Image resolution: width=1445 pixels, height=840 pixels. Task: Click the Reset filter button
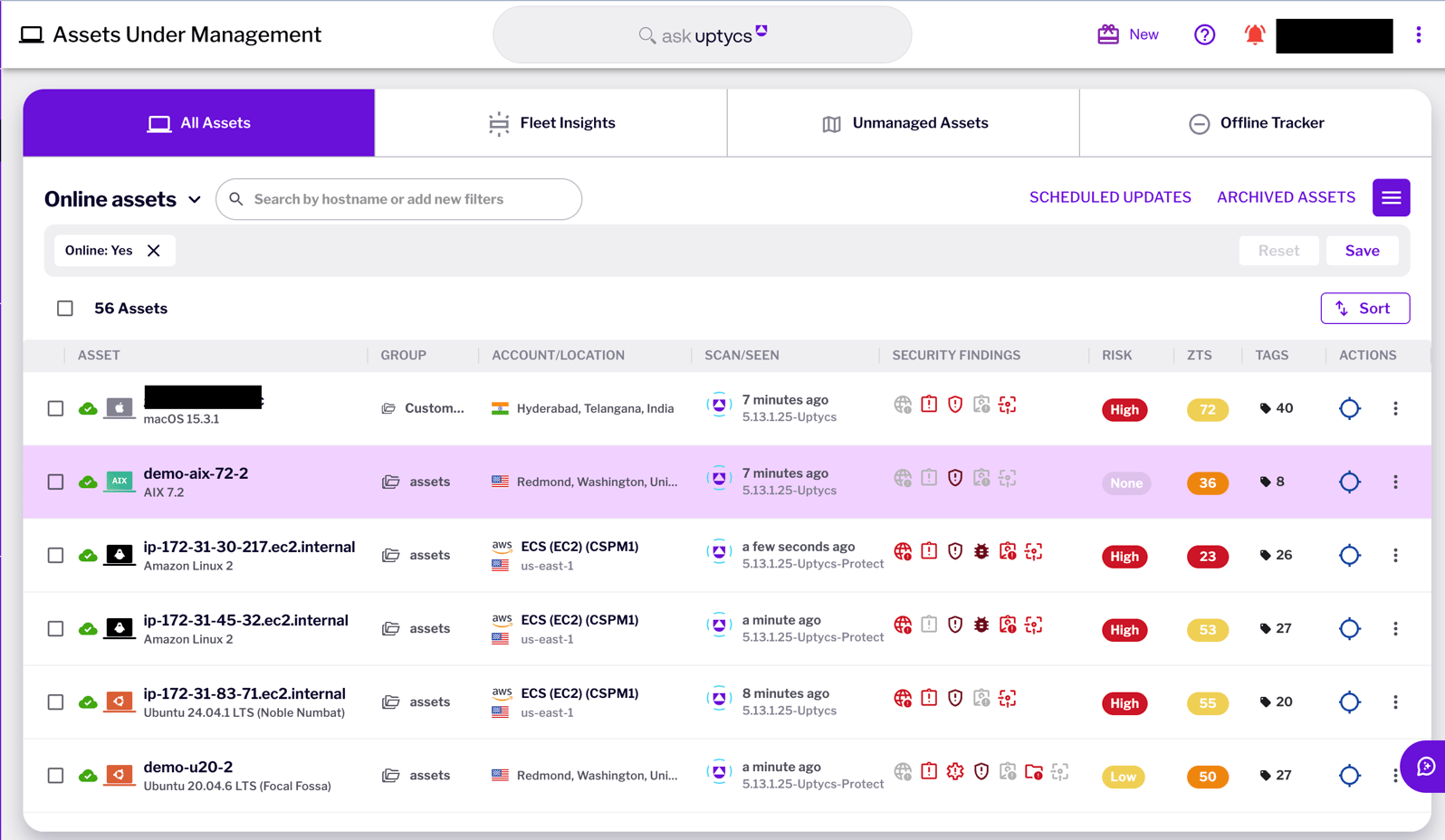1278,251
